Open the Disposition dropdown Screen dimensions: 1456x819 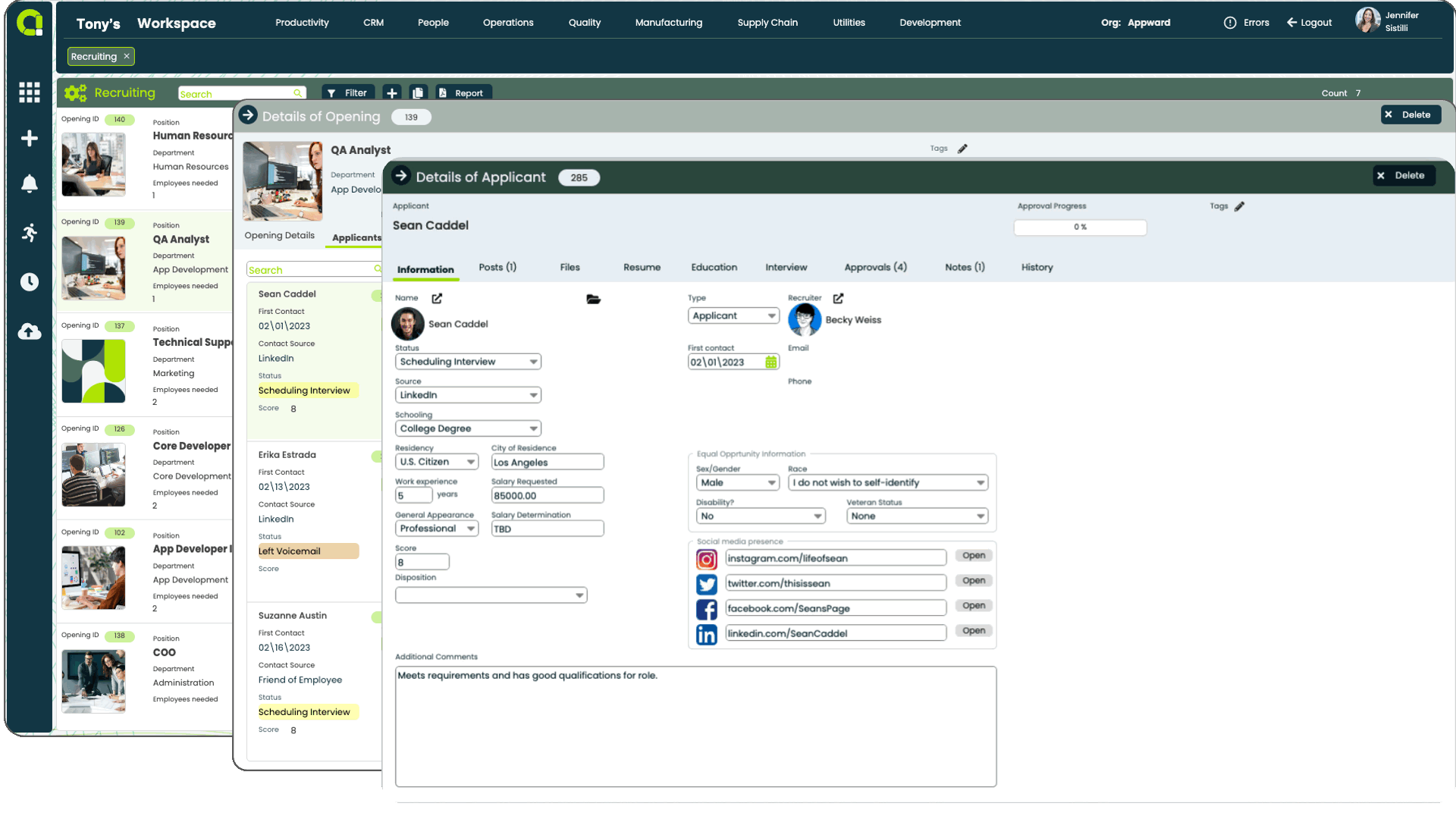[x=491, y=595]
